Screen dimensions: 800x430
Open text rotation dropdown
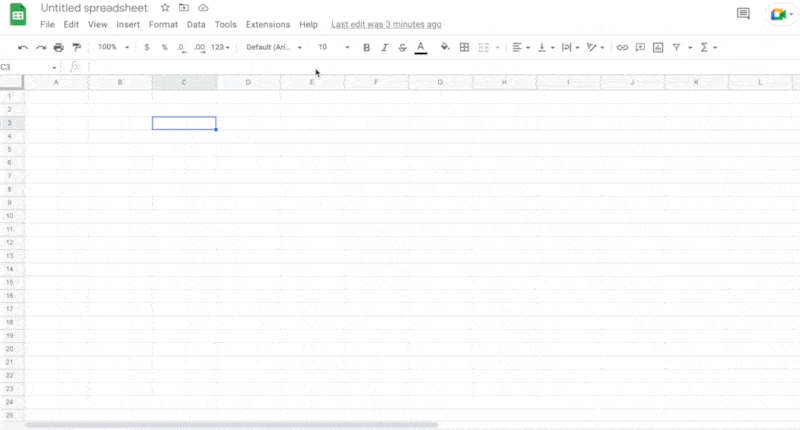click(595, 47)
